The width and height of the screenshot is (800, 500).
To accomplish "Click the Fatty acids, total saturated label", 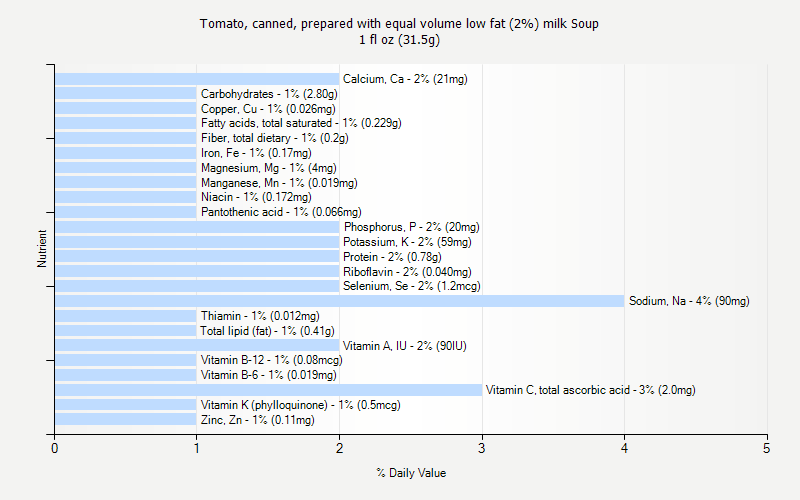I will (301, 123).
